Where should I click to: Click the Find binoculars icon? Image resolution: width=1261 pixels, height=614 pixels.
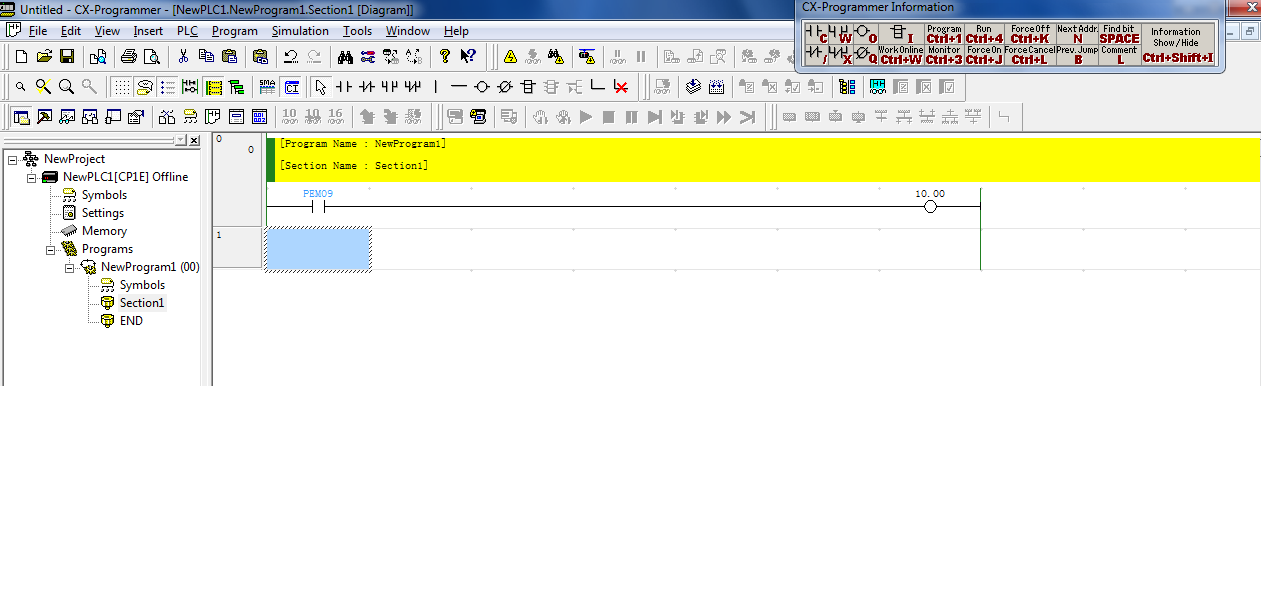345,56
